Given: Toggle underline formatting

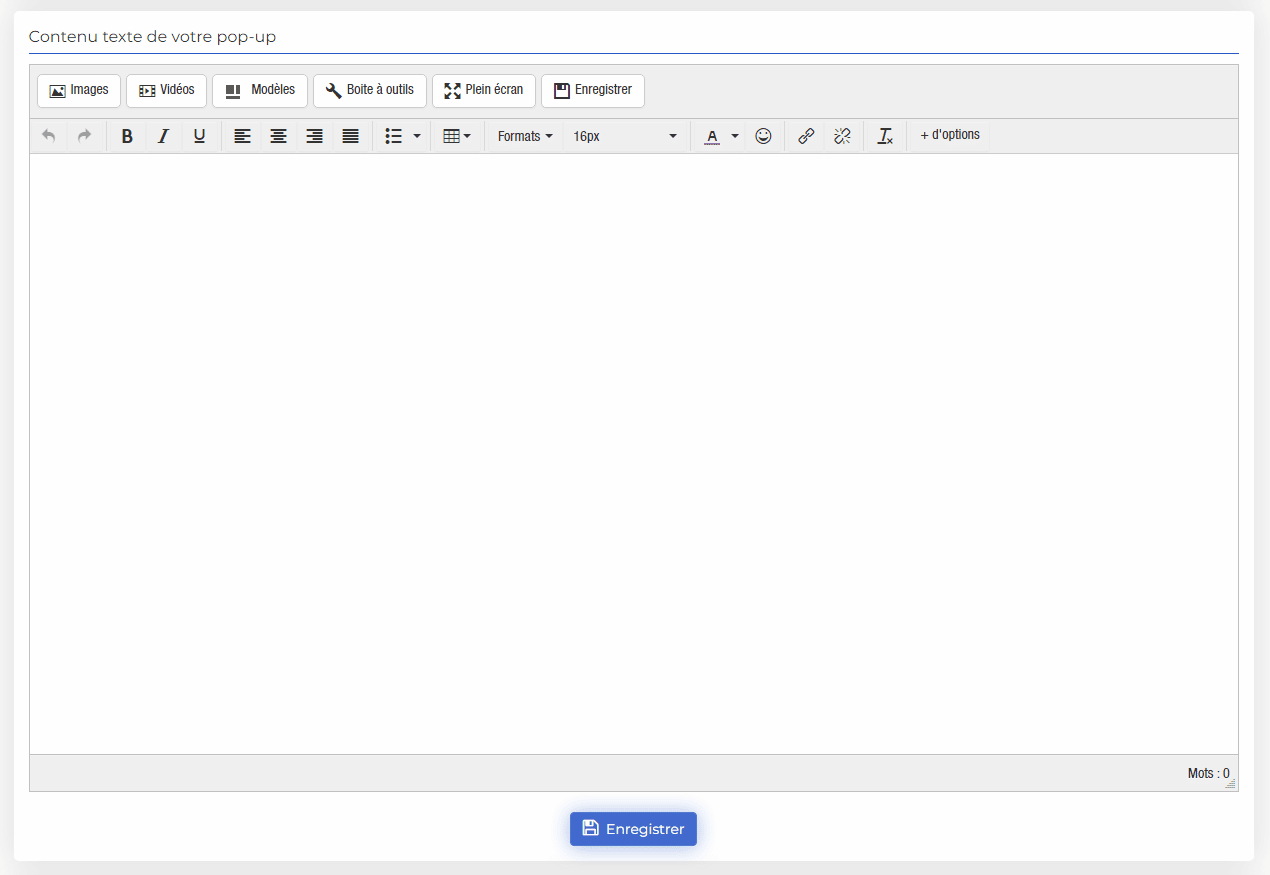Looking at the screenshot, I should pyautogui.click(x=199, y=136).
